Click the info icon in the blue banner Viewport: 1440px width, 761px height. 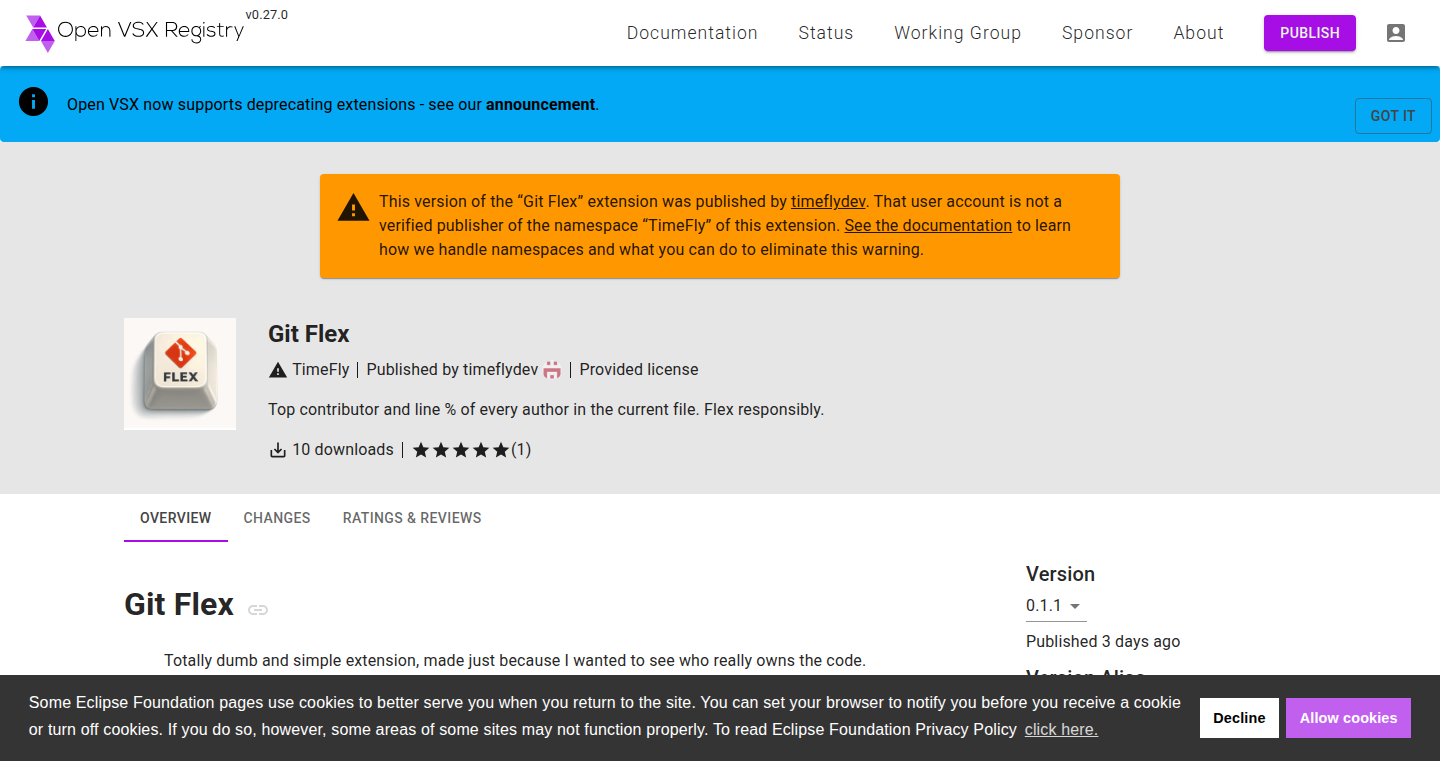(33, 102)
